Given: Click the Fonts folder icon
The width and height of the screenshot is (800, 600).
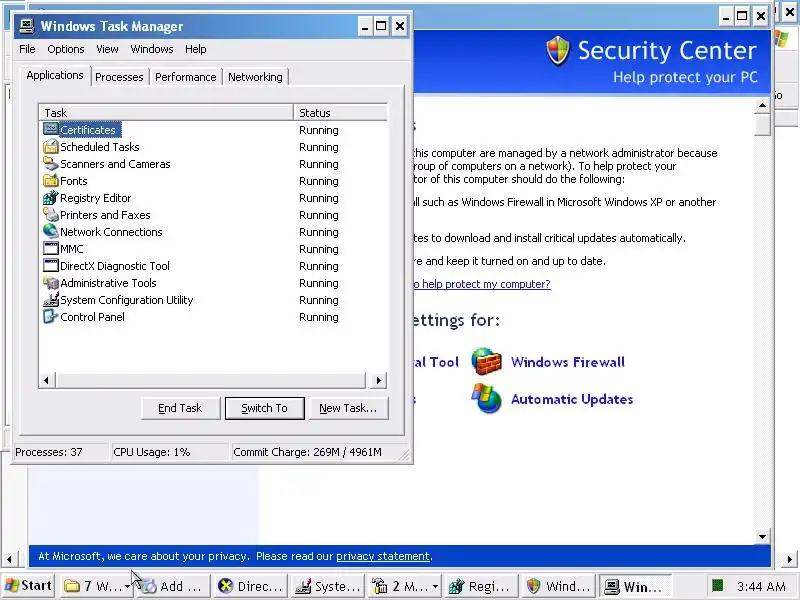Looking at the screenshot, I should tap(51, 180).
